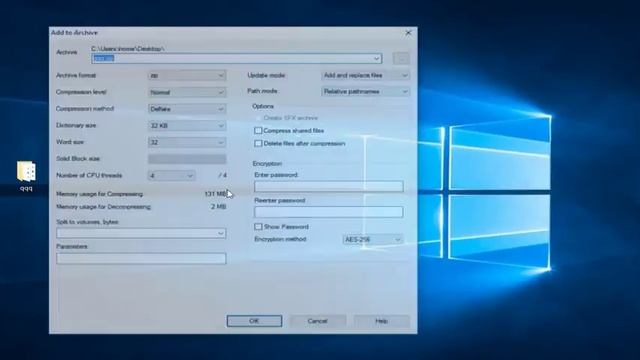The width and height of the screenshot is (640, 360).
Task: Click the Memory usage for Decompressing value 2 MB
Action: tap(218, 207)
